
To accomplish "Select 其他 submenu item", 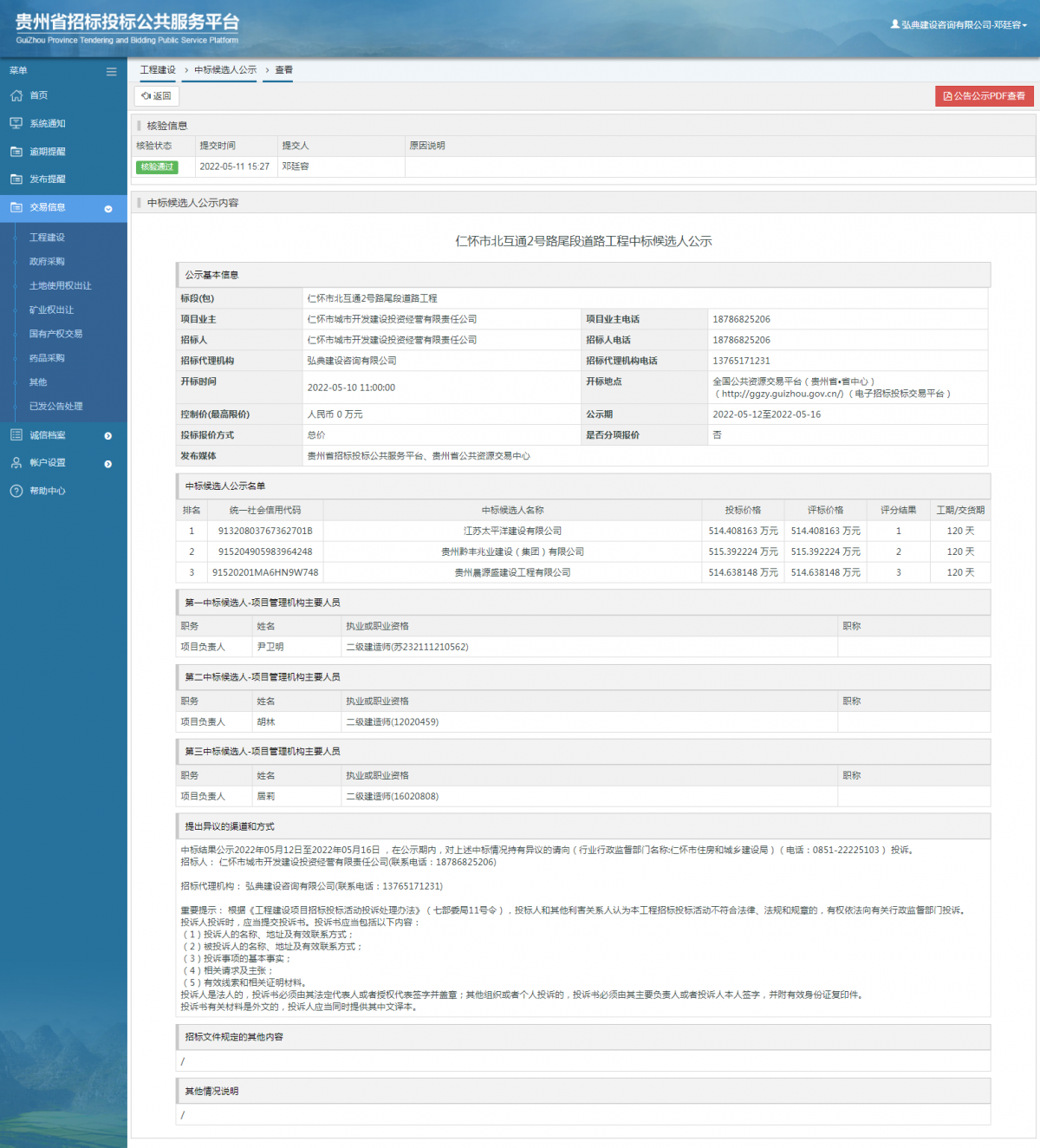I will tap(38, 382).
